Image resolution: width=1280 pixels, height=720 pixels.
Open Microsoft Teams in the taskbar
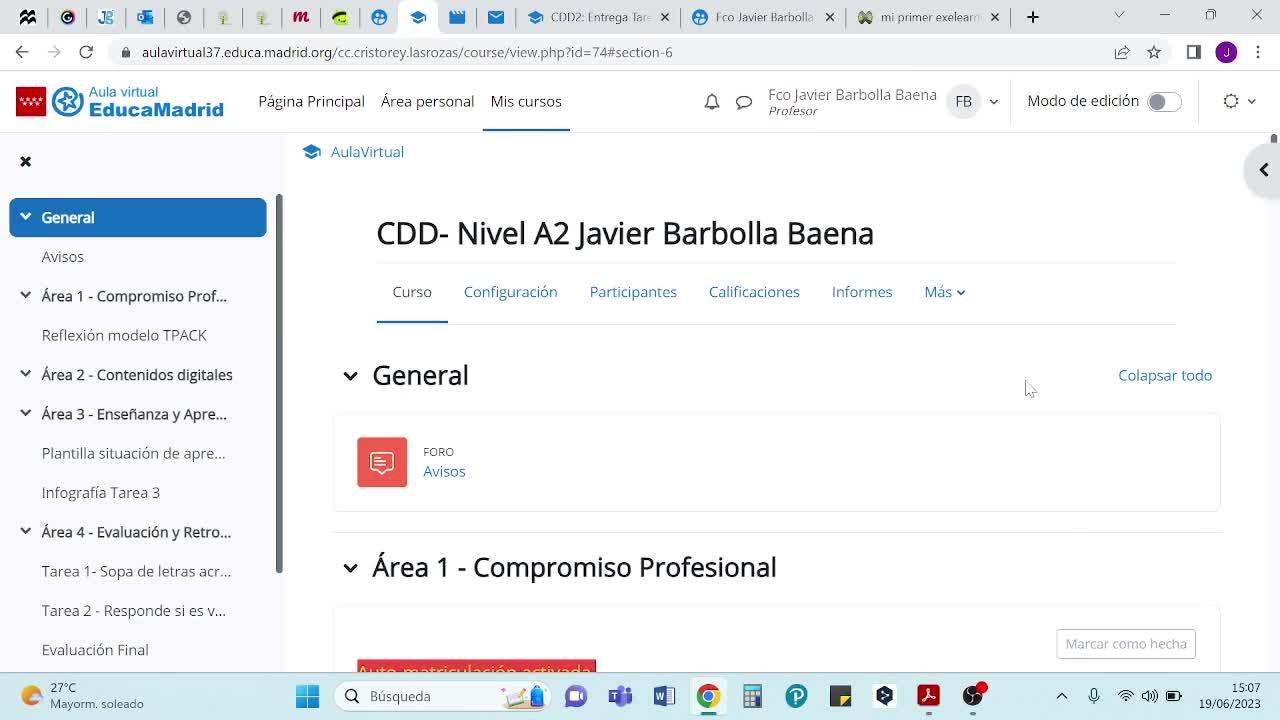[x=620, y=696]
